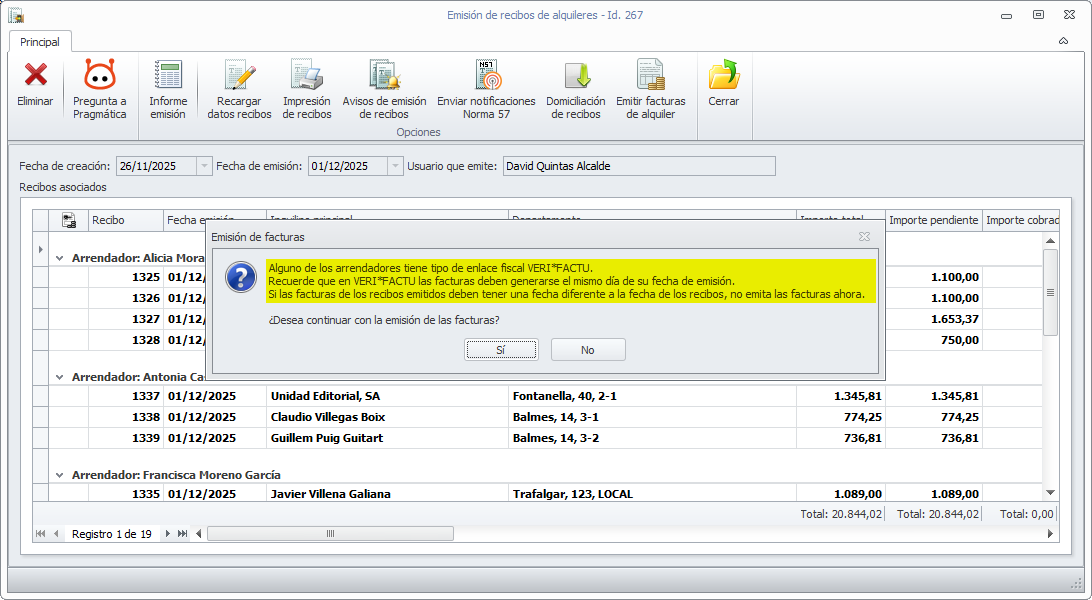Screen dimensions: 1092x600
Task: Click Recargar datos recibos
Action: pos(239,89)
